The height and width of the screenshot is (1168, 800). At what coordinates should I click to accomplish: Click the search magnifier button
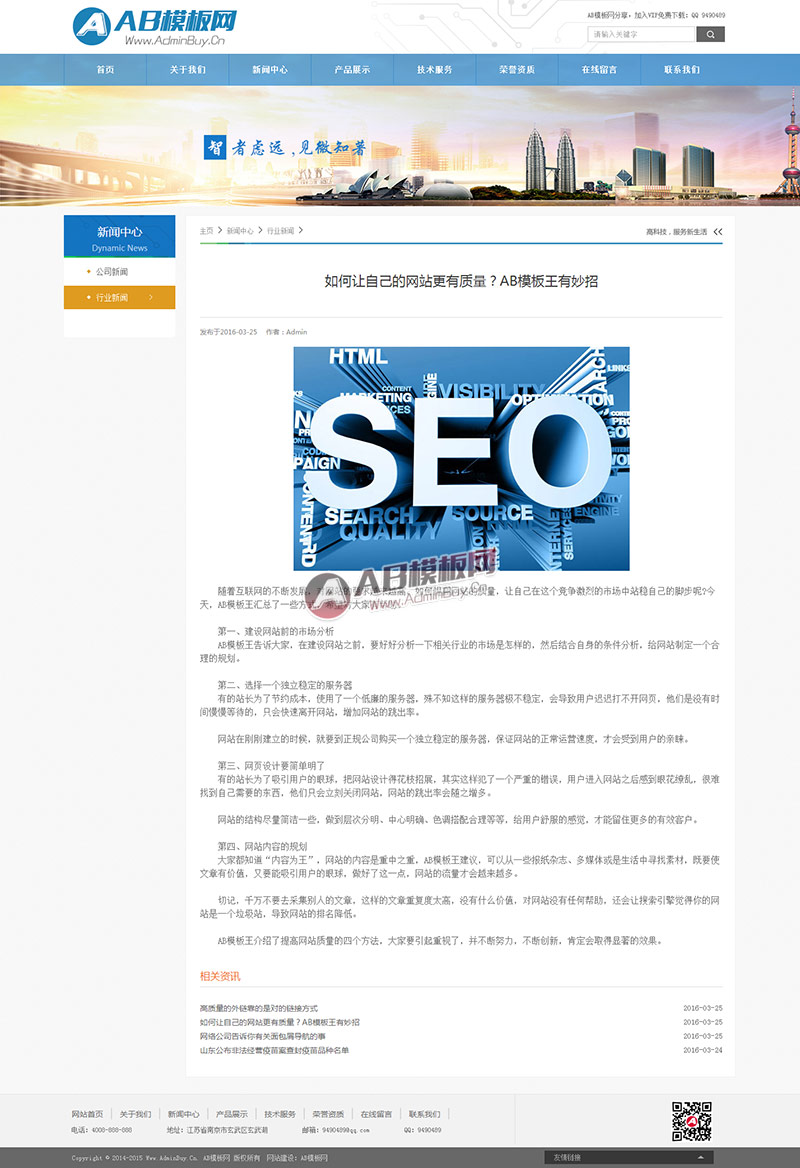coord(710,34)
